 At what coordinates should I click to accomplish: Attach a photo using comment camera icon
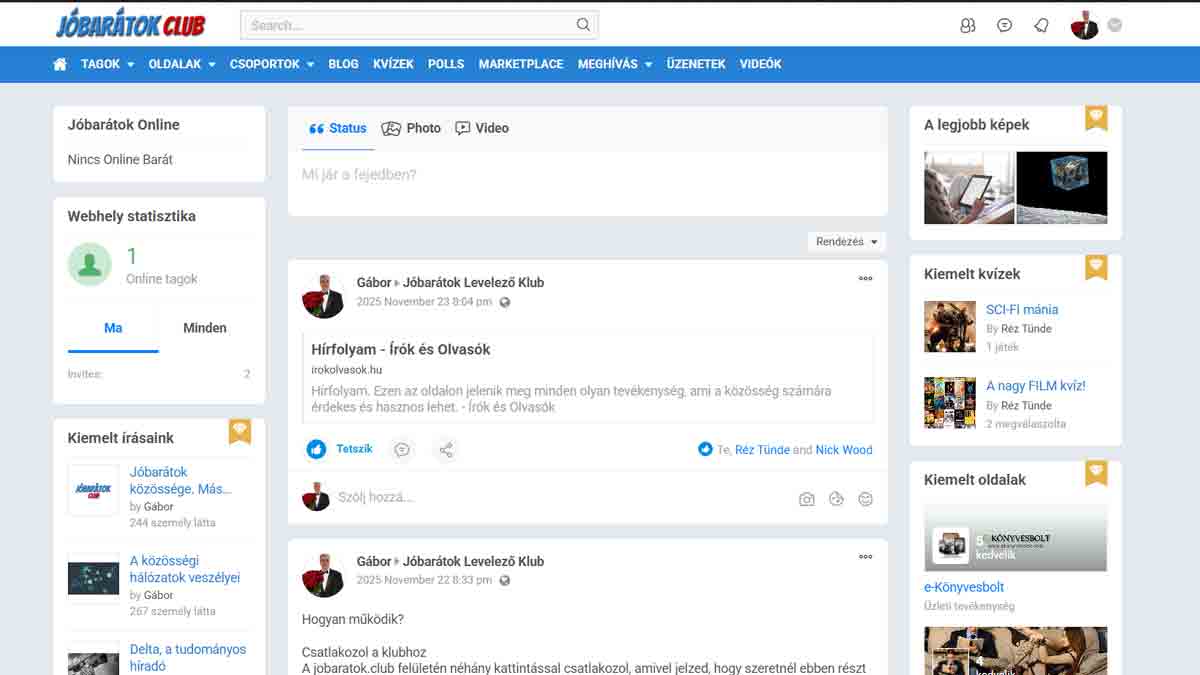806,499
